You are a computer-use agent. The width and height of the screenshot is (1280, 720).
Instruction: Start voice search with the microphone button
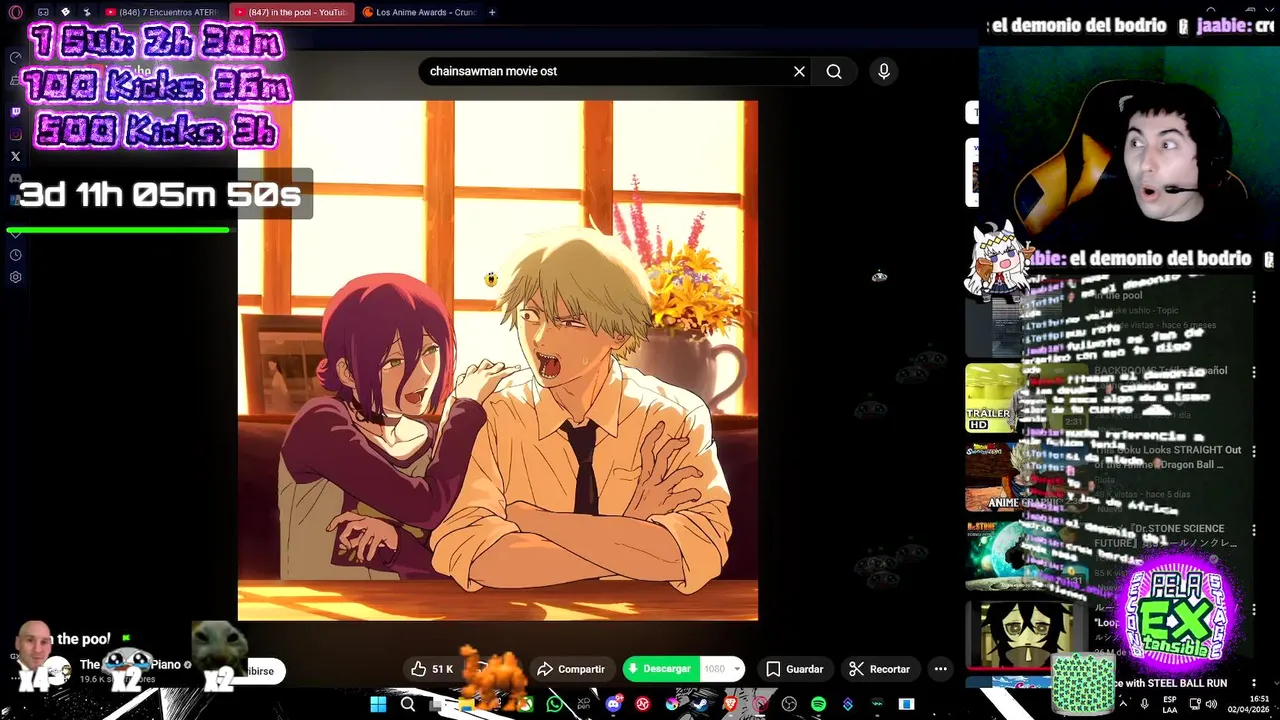(x=883, y=71)
